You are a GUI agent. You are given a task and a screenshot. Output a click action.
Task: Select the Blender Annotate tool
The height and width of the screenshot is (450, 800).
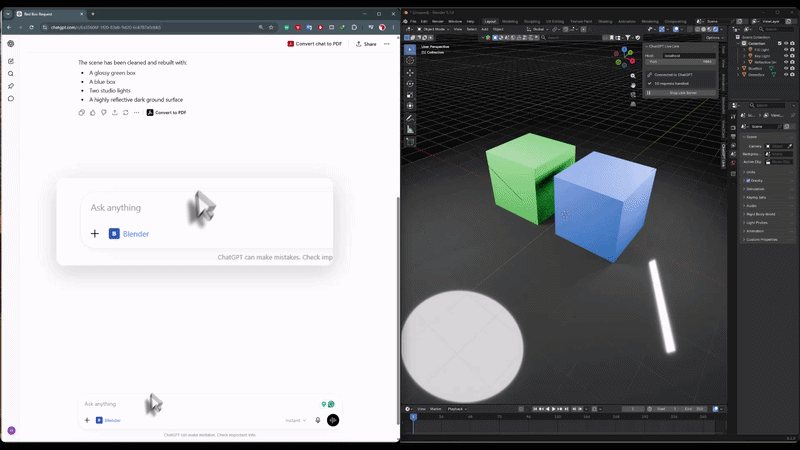[410, 118]
